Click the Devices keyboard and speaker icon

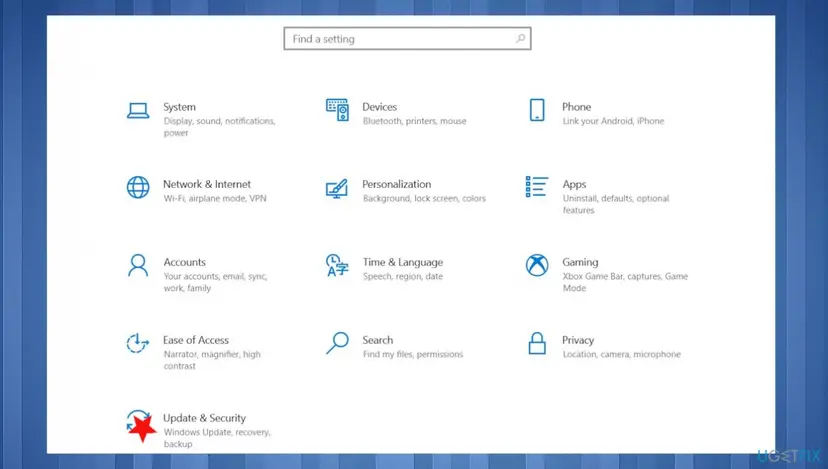tap(337, 110)
